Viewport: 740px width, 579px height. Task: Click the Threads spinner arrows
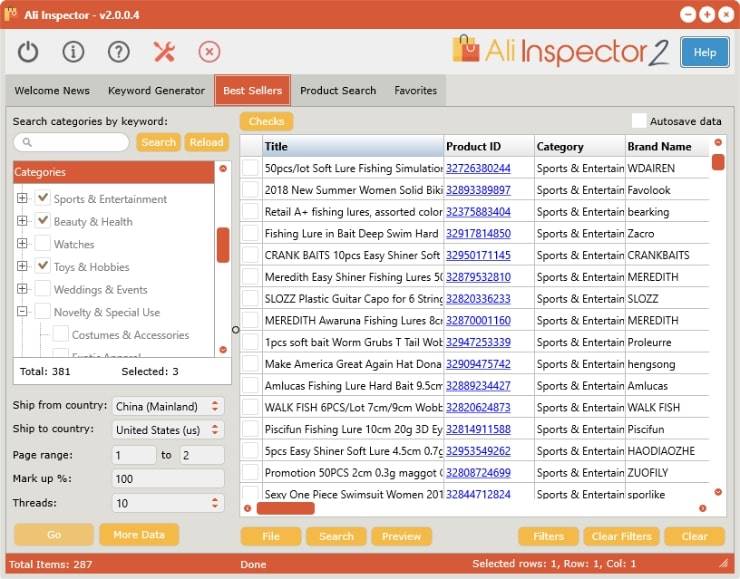215,503
